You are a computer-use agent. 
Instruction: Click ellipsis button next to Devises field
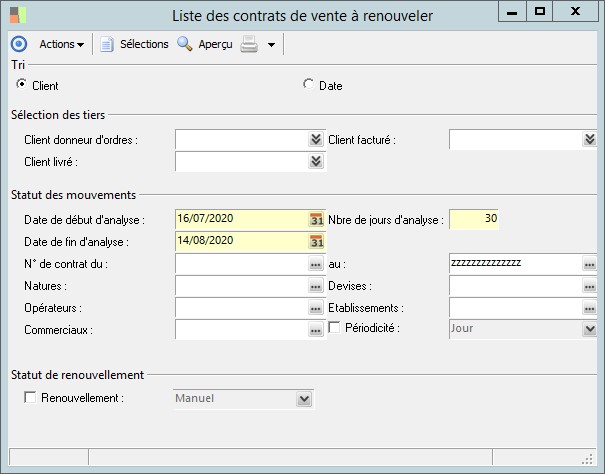tap(590, 286)
